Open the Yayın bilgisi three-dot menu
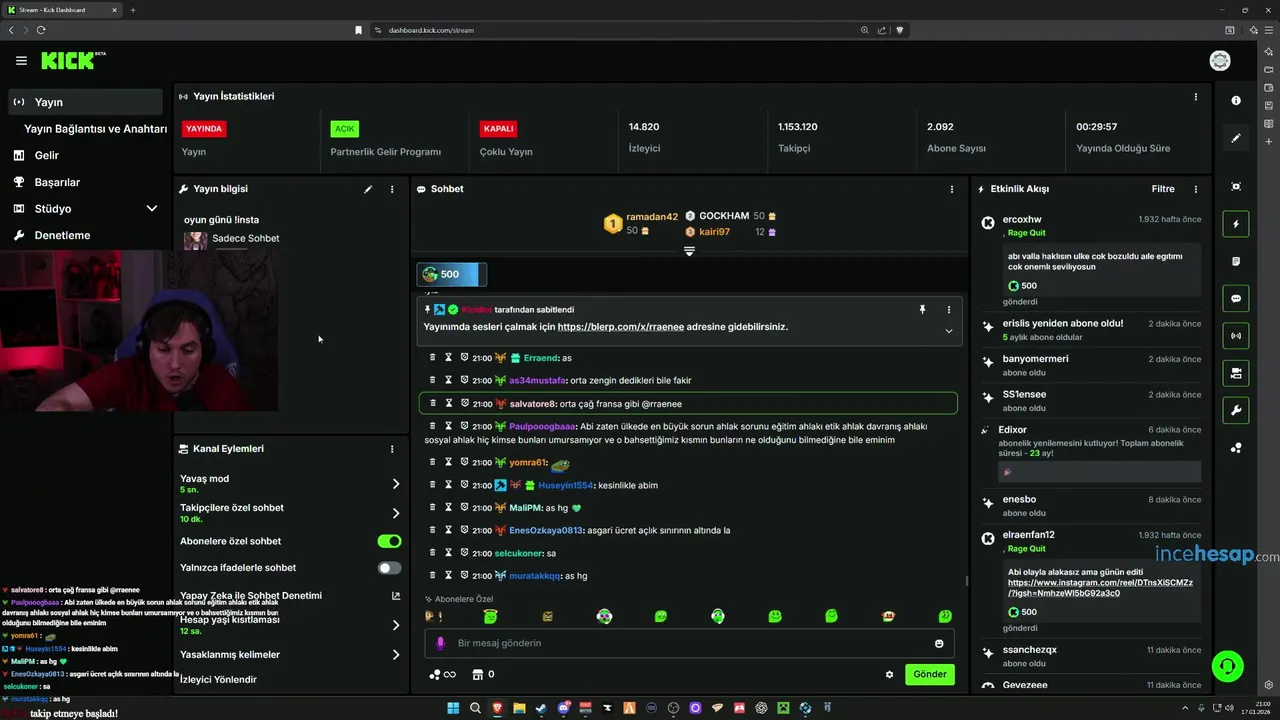 [x=392, y=189]
